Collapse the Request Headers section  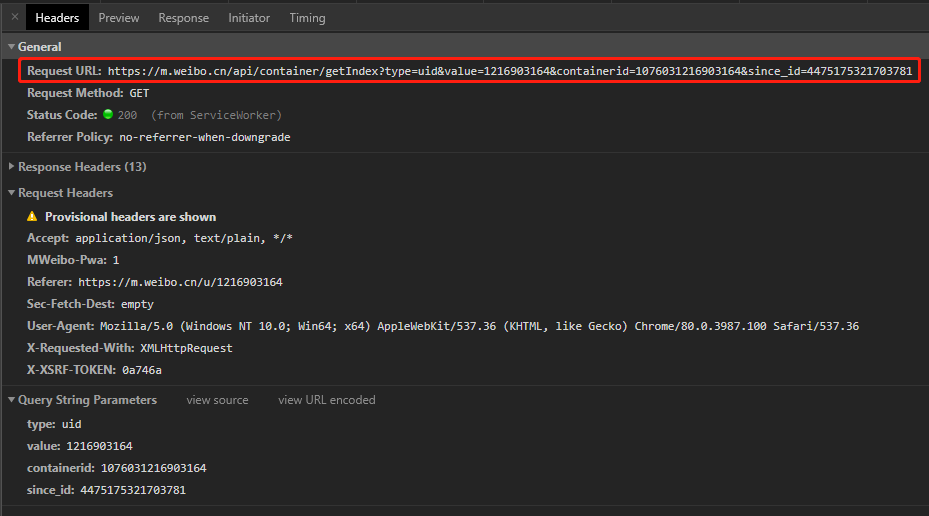click(11, 193)
